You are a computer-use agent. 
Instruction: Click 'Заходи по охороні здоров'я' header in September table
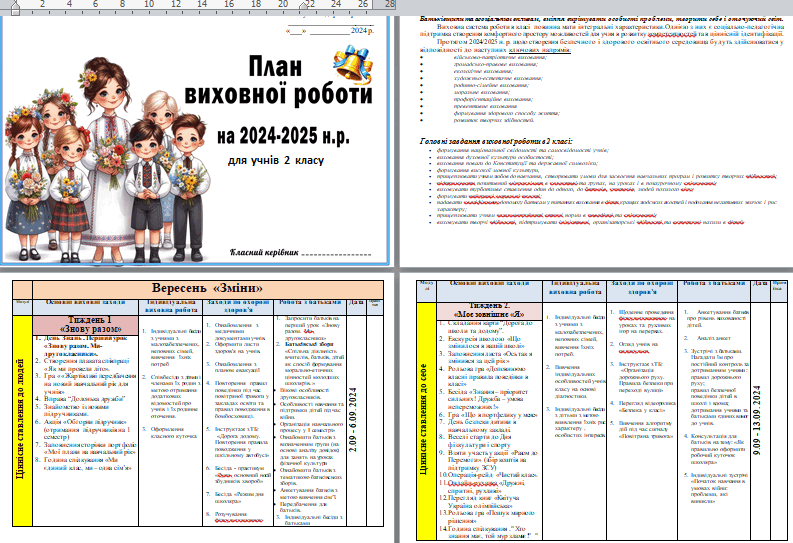[x=238, y=306]
